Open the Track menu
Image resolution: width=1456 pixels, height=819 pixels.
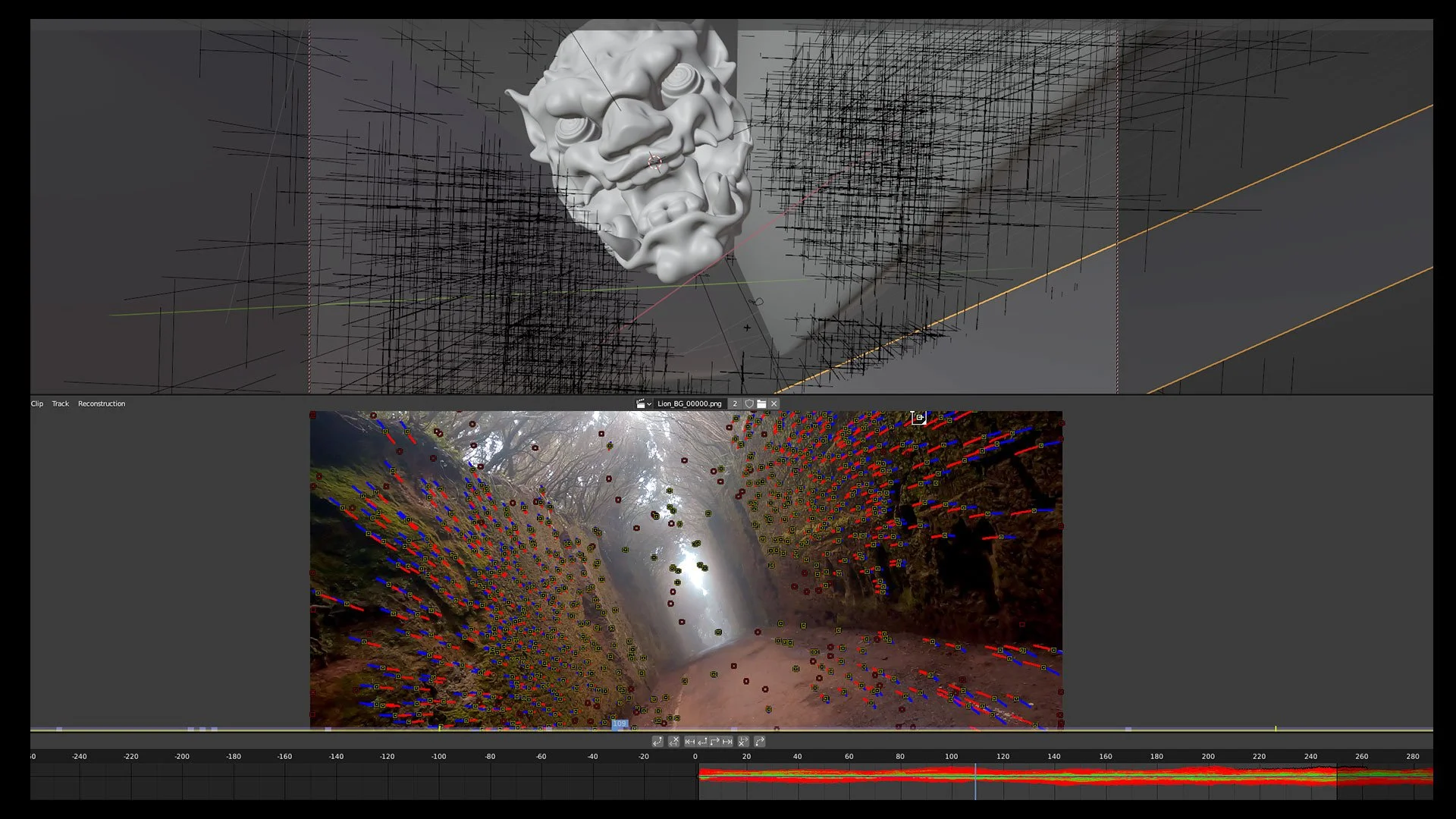(60, 403)
